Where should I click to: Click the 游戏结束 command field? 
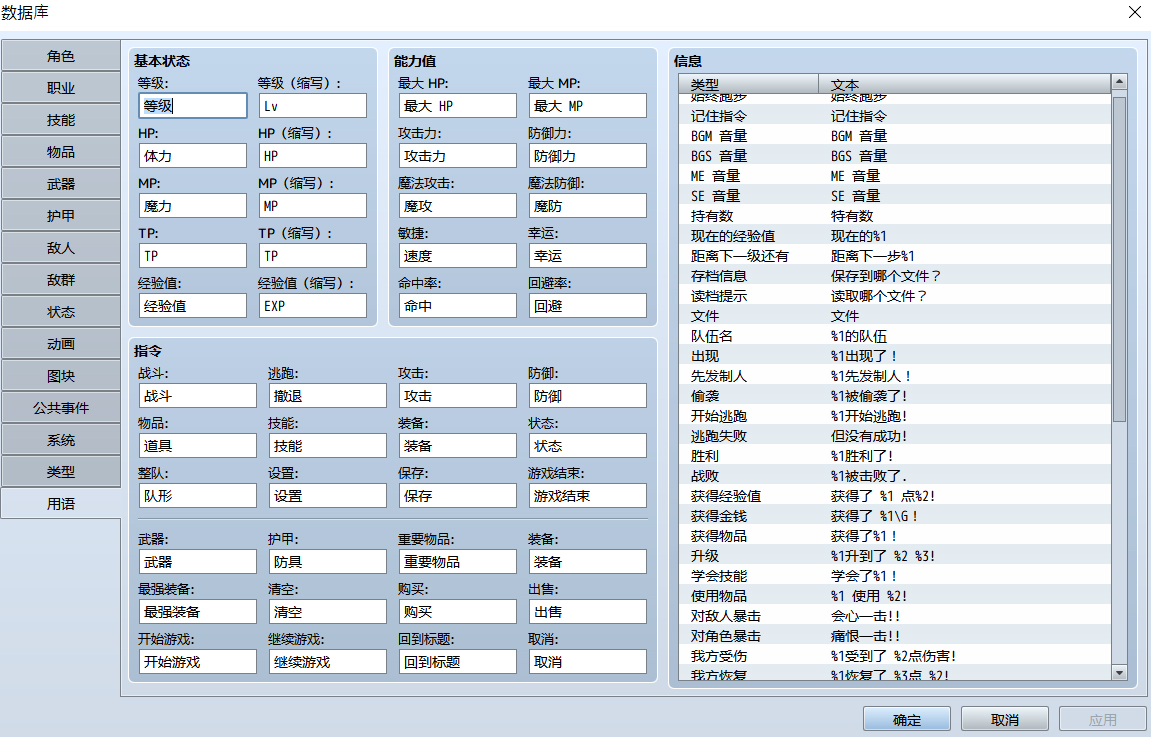click(587, 495)
